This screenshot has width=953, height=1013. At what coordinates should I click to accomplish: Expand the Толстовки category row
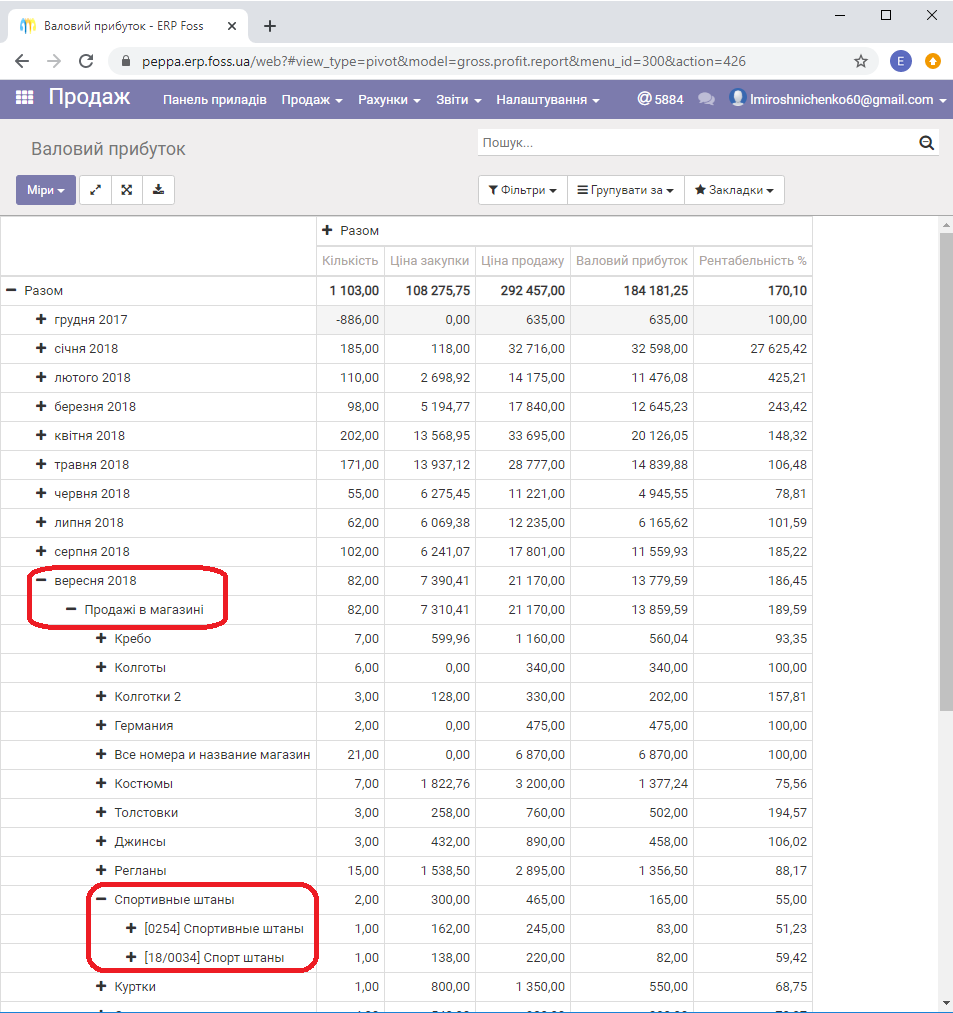pyautogui.click(x=101, y=812)
